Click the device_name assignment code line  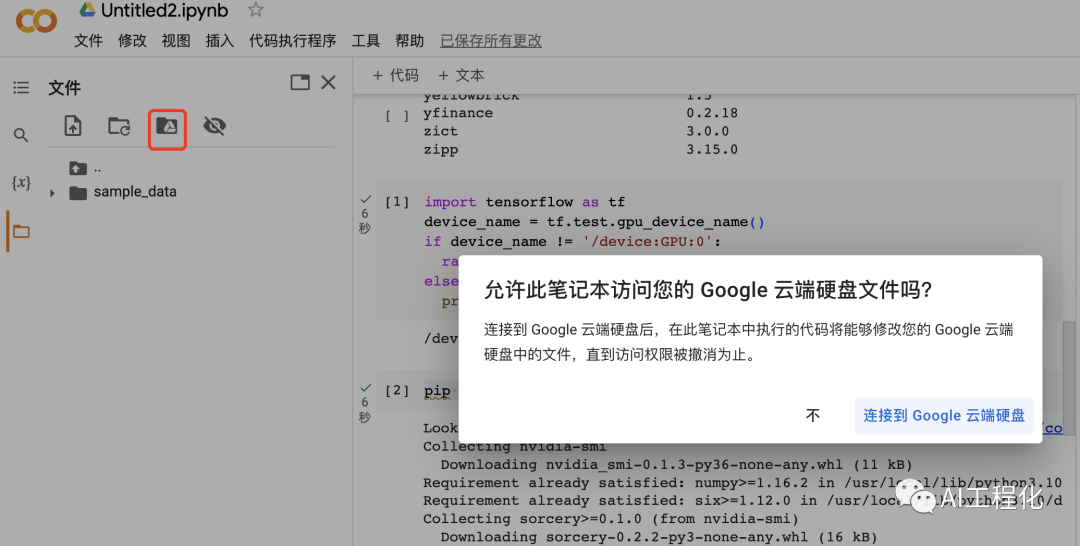coord(594,222)
